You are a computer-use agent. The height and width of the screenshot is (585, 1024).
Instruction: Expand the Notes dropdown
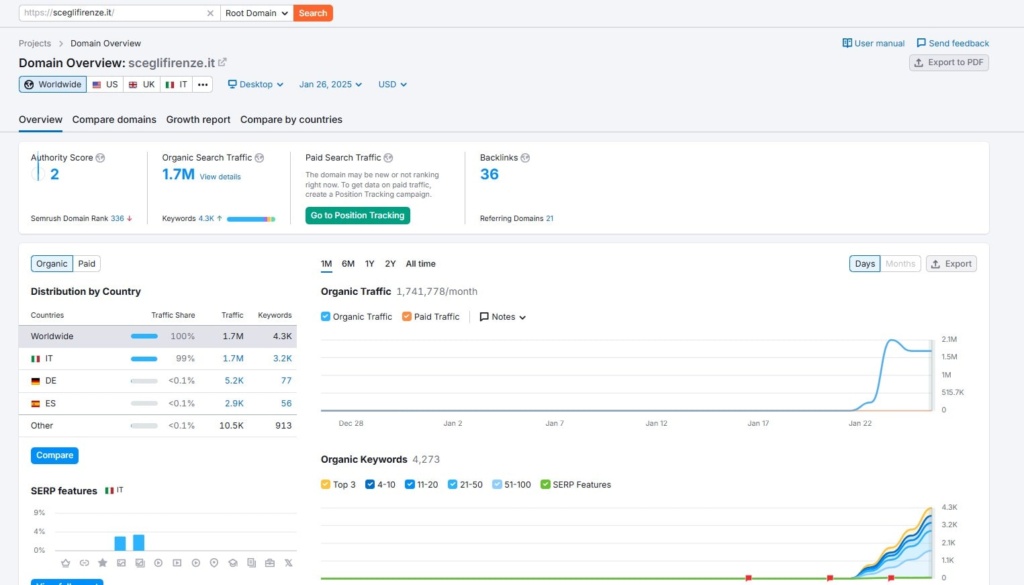tap(503, 317)
